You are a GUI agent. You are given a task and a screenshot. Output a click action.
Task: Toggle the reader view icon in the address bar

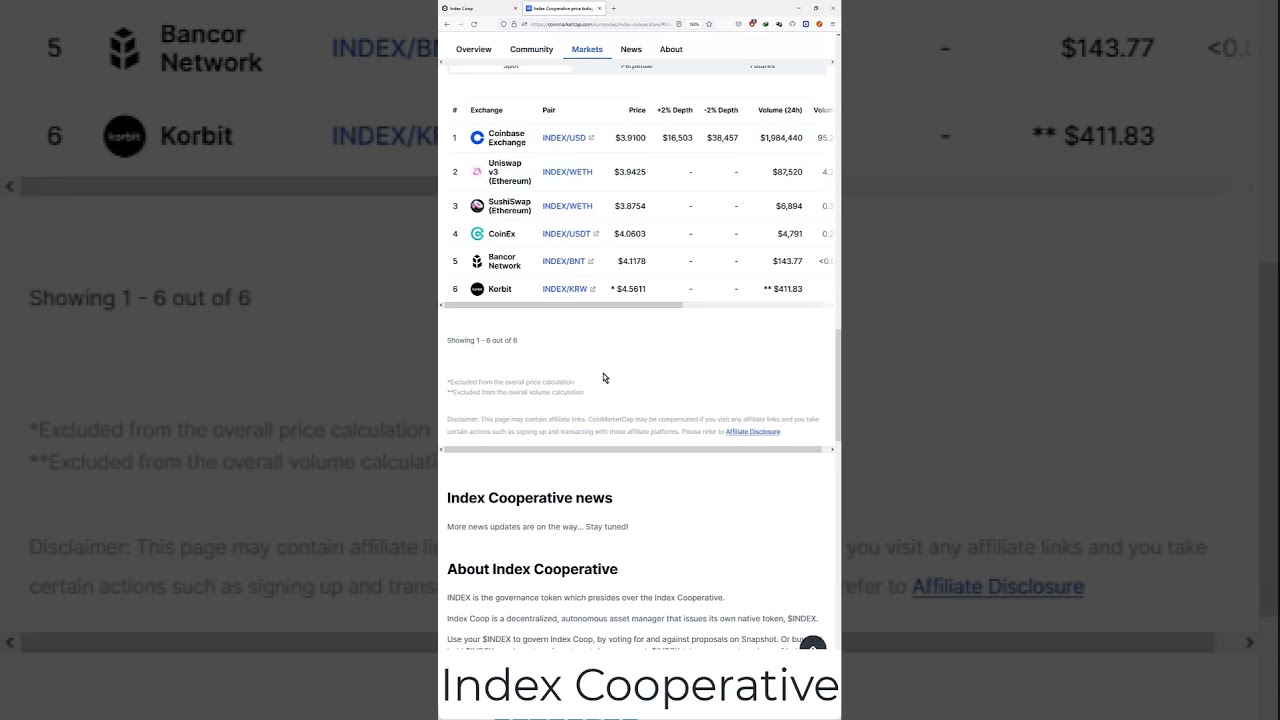[679, 24]
